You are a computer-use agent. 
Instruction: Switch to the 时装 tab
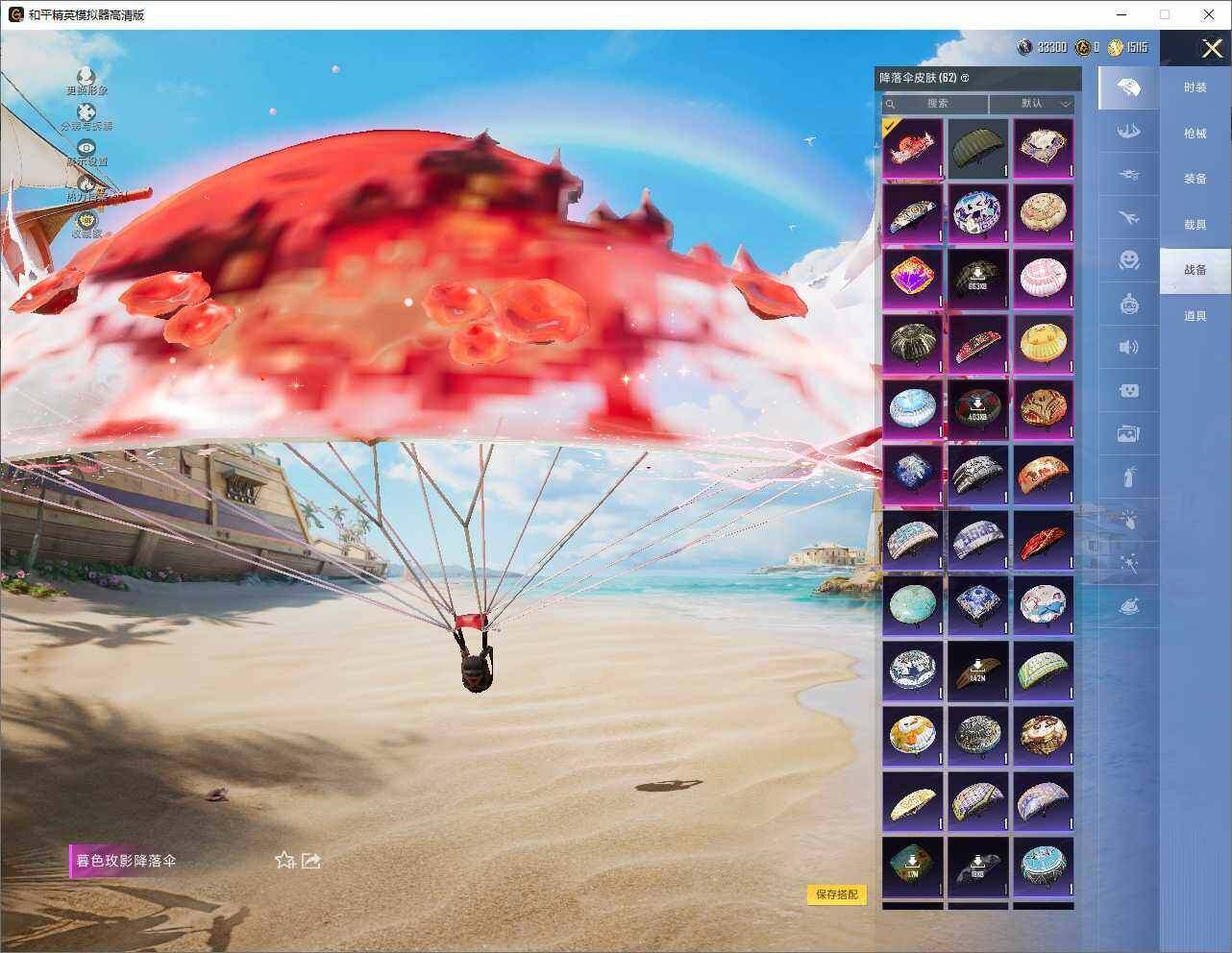(1195, 87)
